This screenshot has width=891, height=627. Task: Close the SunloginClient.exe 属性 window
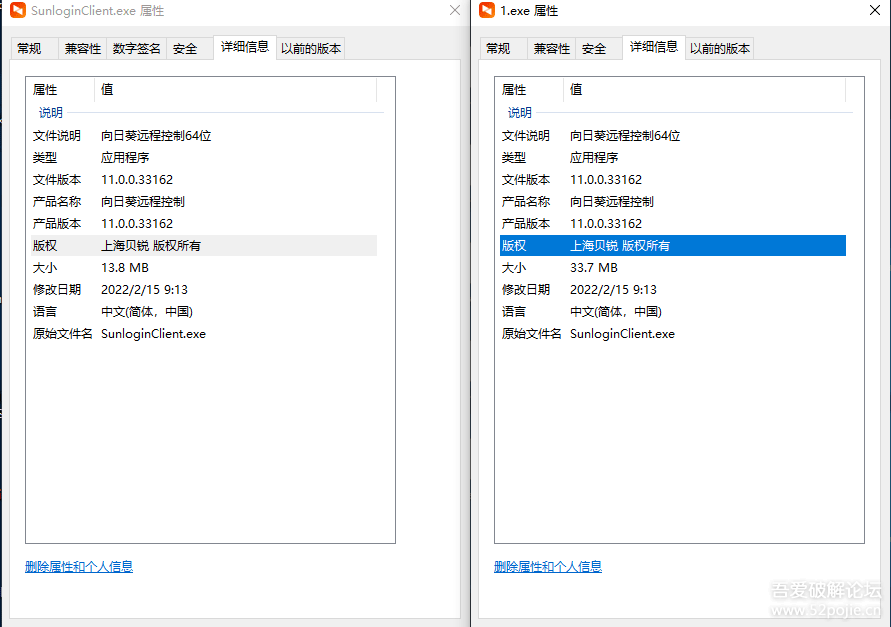point(455,10)
